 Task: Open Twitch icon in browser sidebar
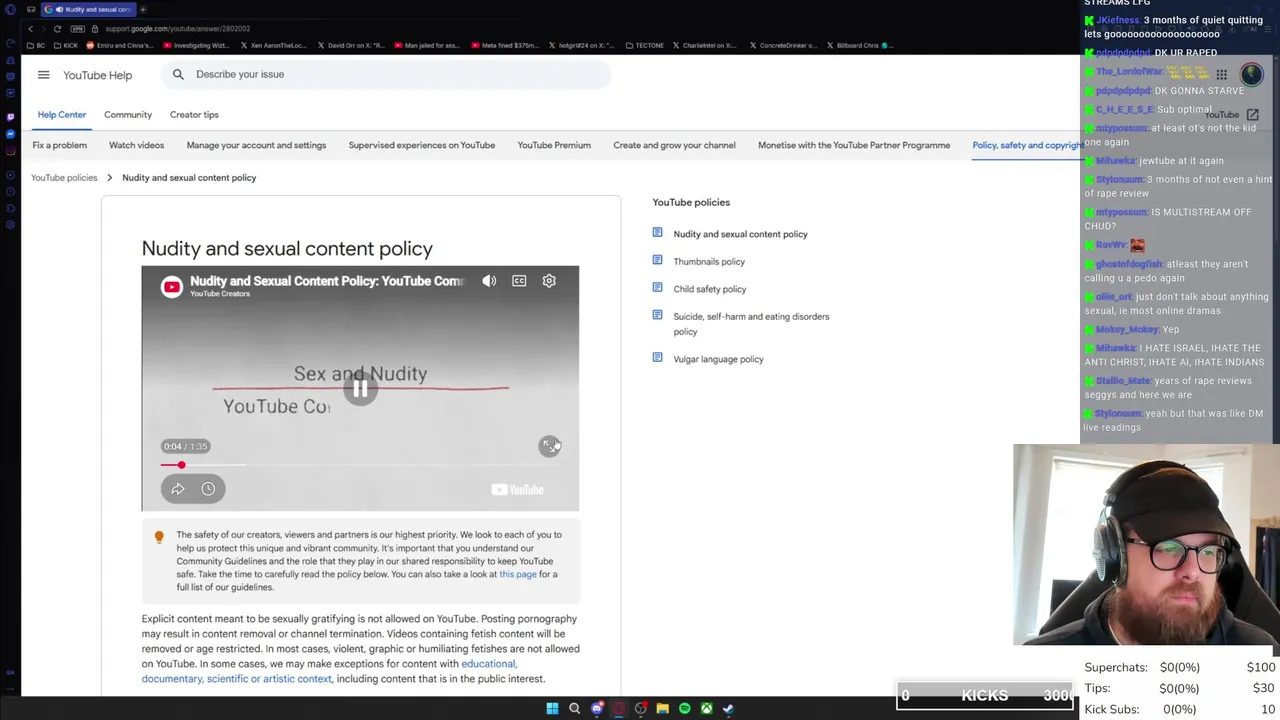(10, 117)
